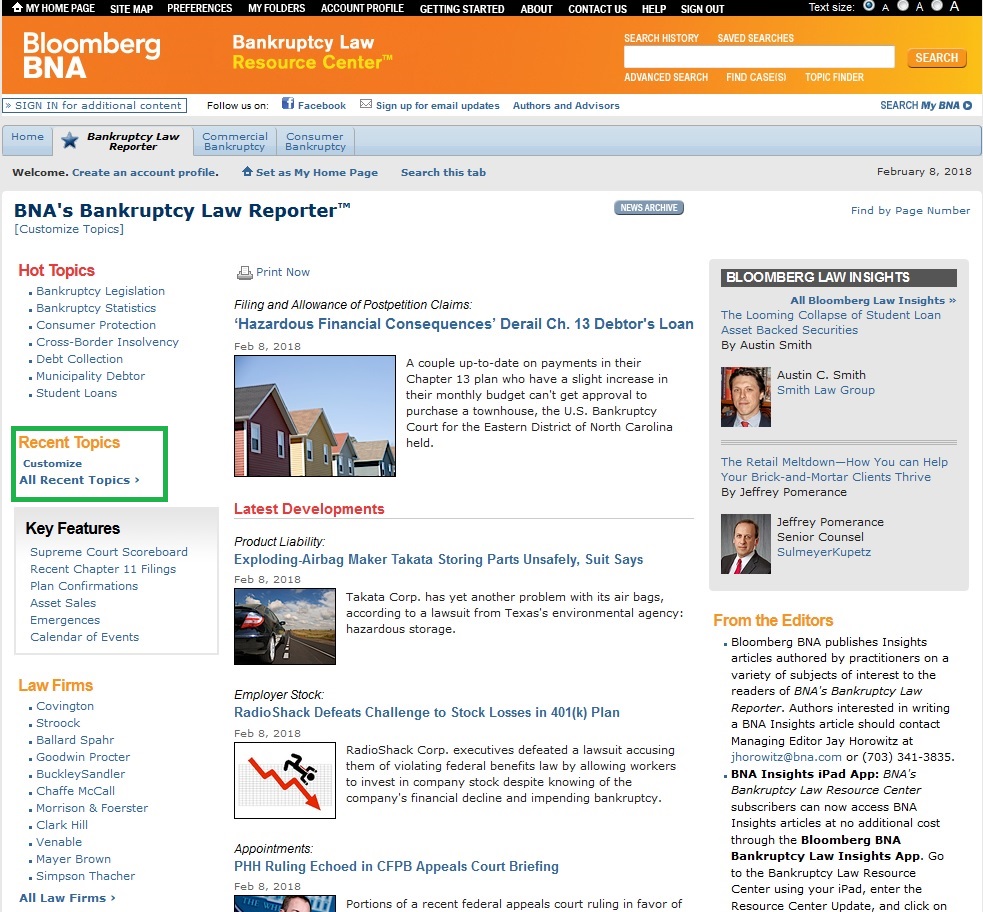Open Supreme Court Scoreboard feature
The image size is (983, 912).
click(108, 552)
